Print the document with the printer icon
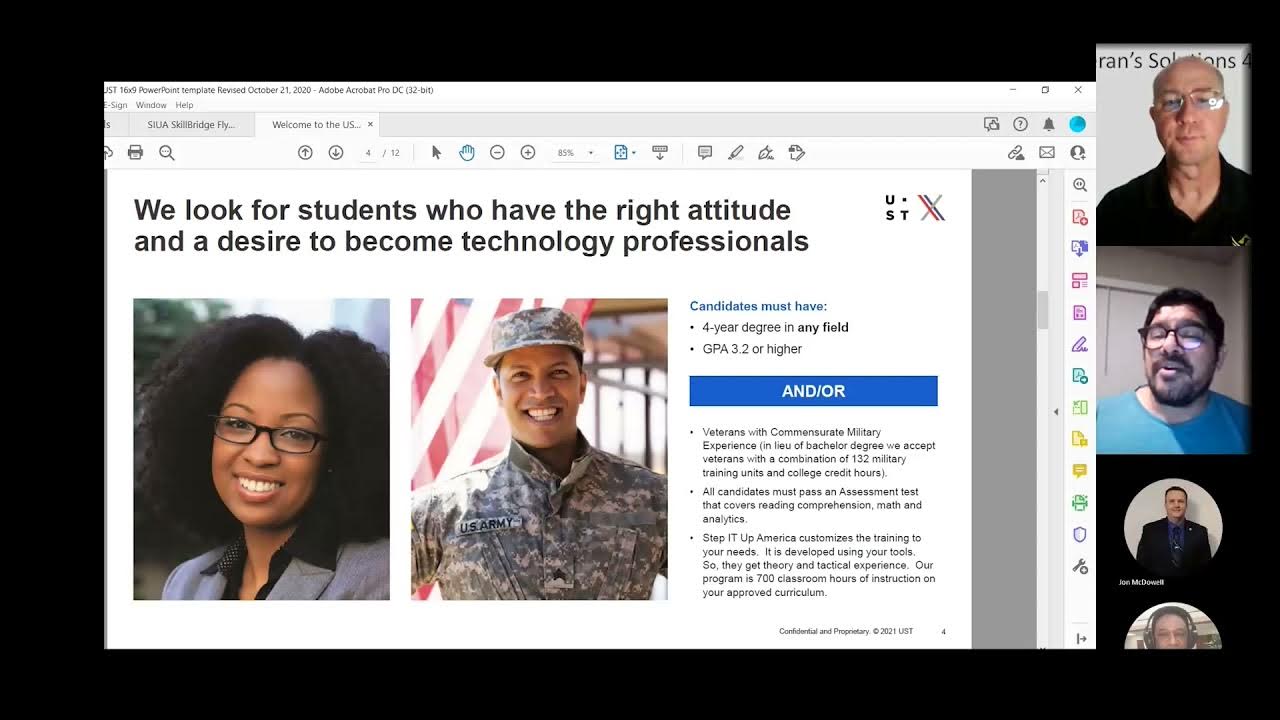 pyautogui.click(x=135, y=153)
